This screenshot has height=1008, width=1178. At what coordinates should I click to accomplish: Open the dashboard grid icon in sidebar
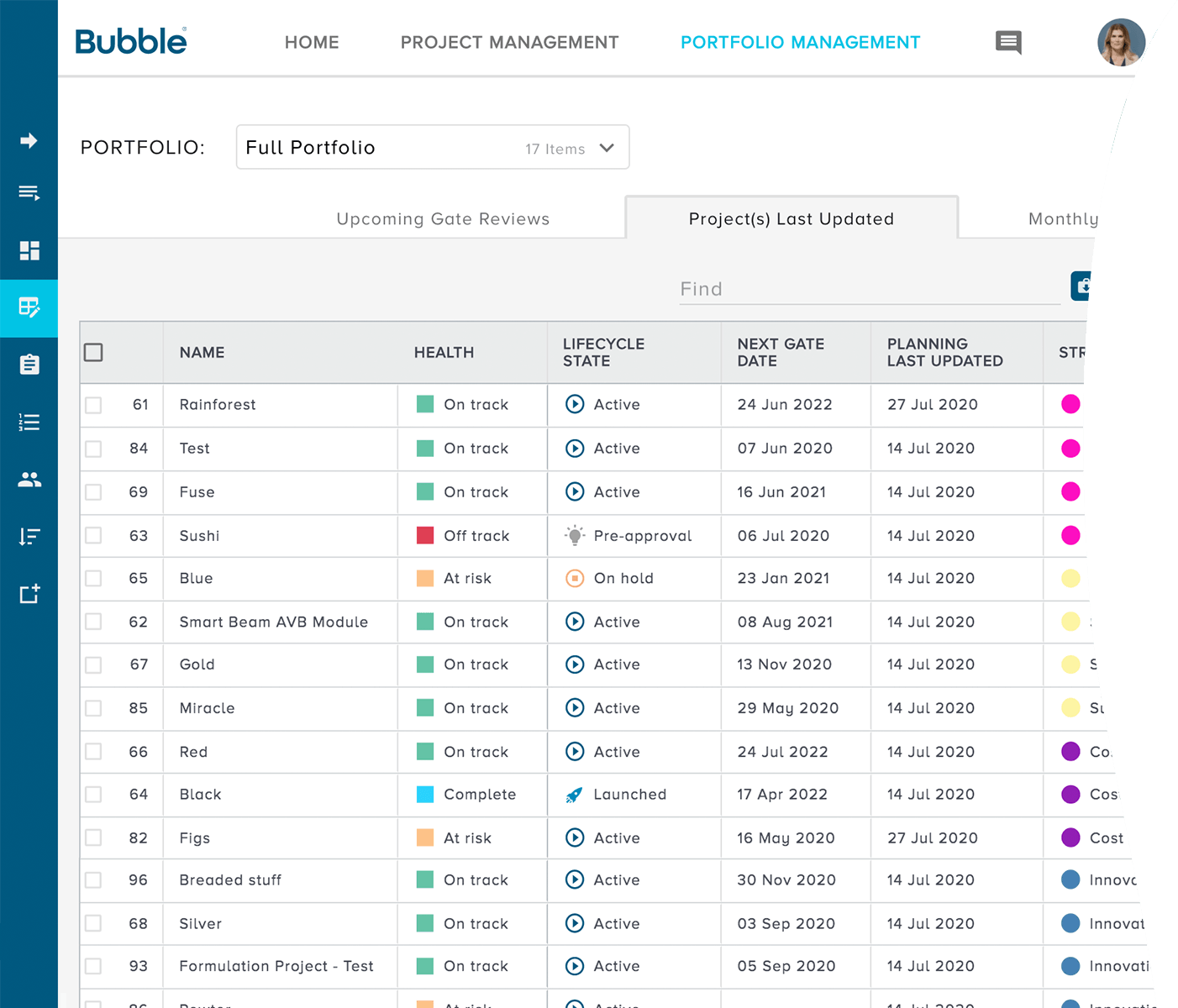29,250
